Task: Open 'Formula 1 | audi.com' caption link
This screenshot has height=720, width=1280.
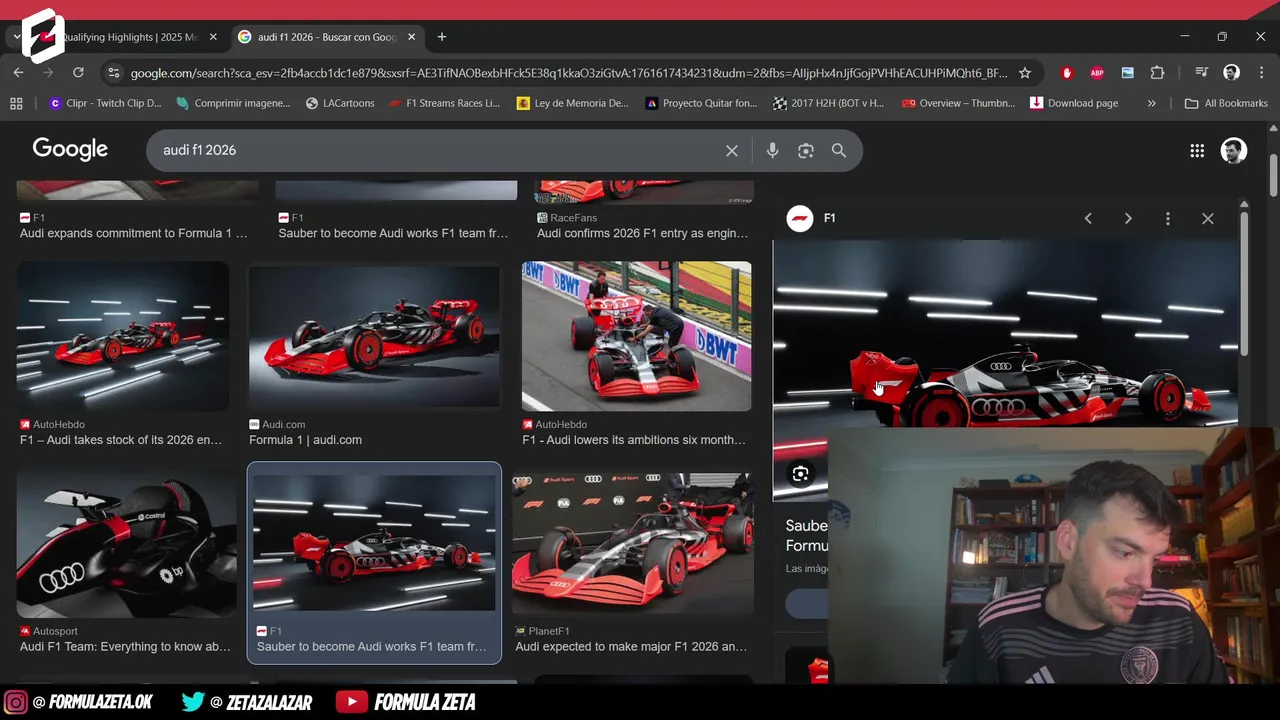Action: (305, 440)
